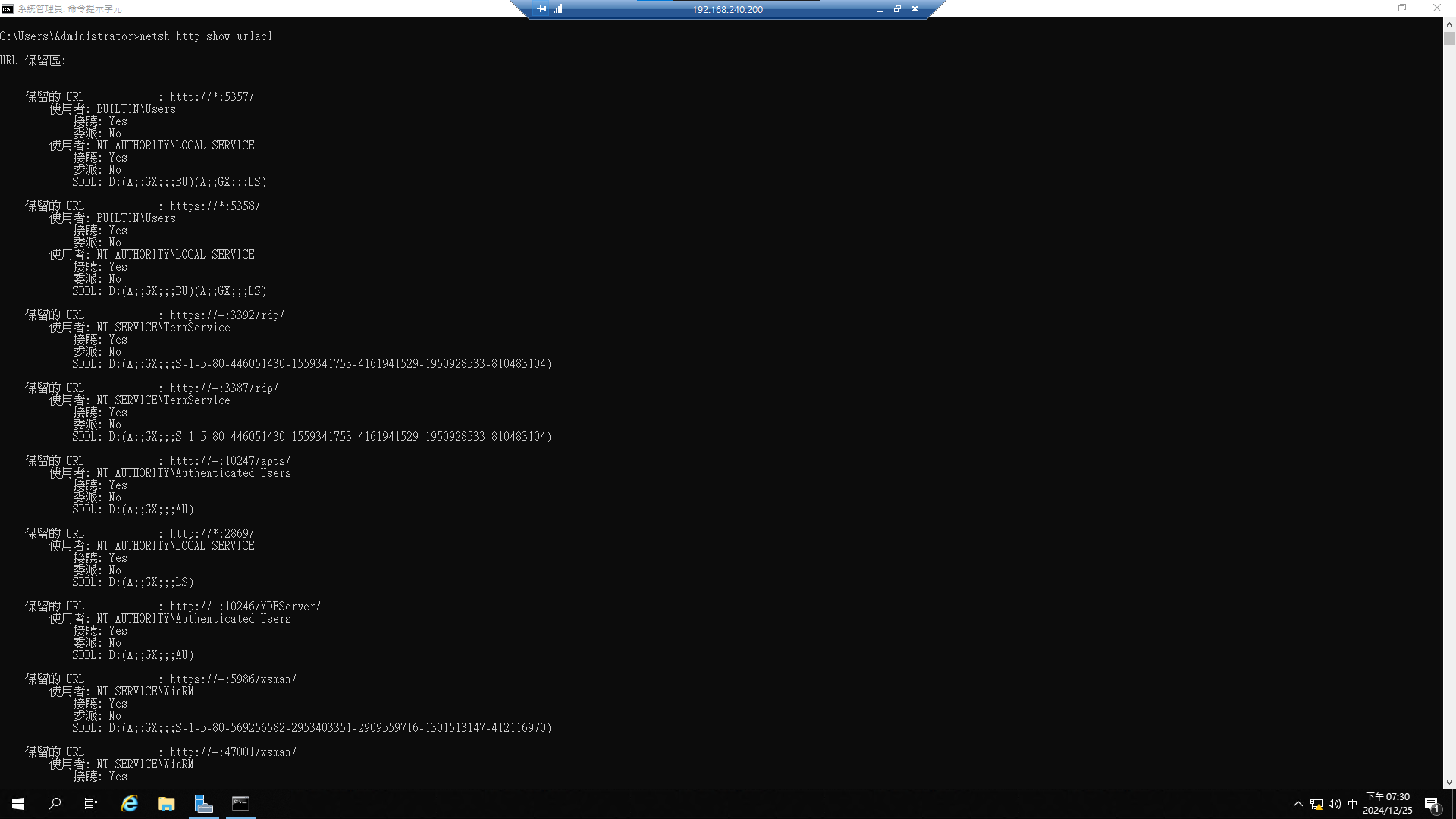
Task: Open volume speaker tray icon
Action: [x=1335, y=804]
